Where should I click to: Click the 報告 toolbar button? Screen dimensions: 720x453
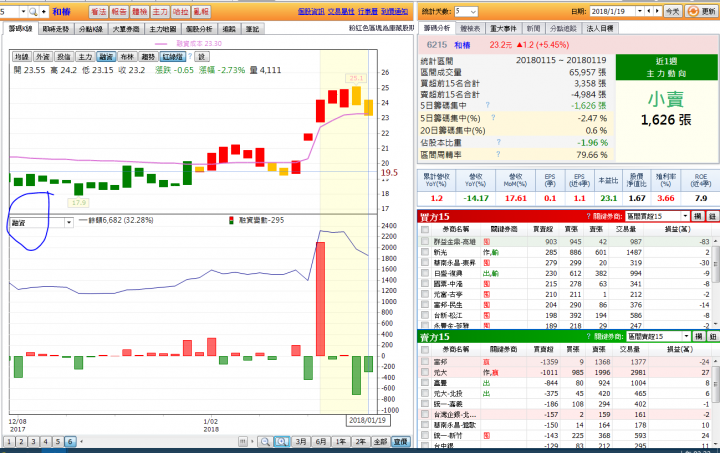point(119,12)
